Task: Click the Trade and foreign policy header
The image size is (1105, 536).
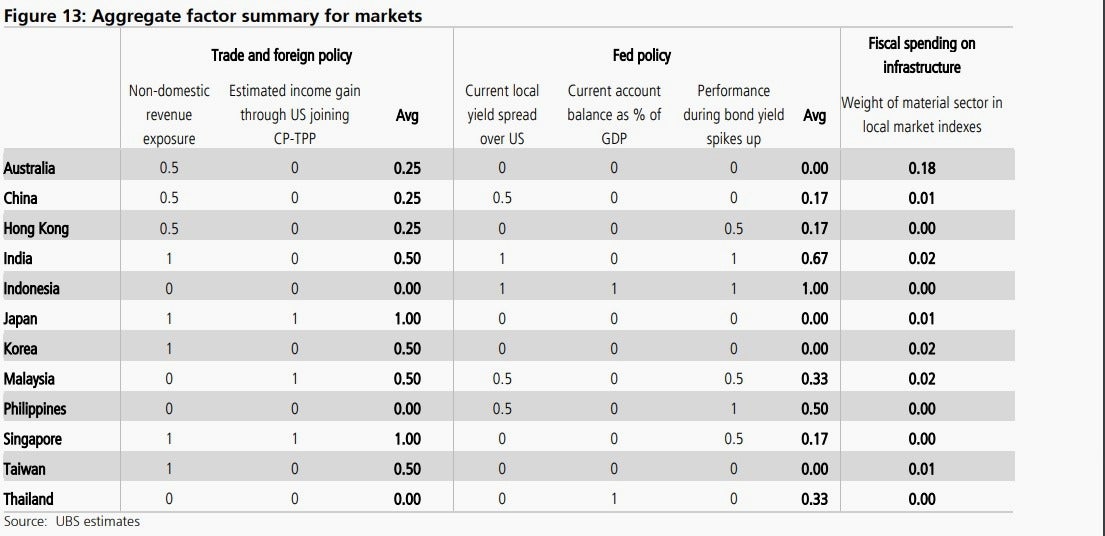Action: pyautogui.click(x=281, y=55)
